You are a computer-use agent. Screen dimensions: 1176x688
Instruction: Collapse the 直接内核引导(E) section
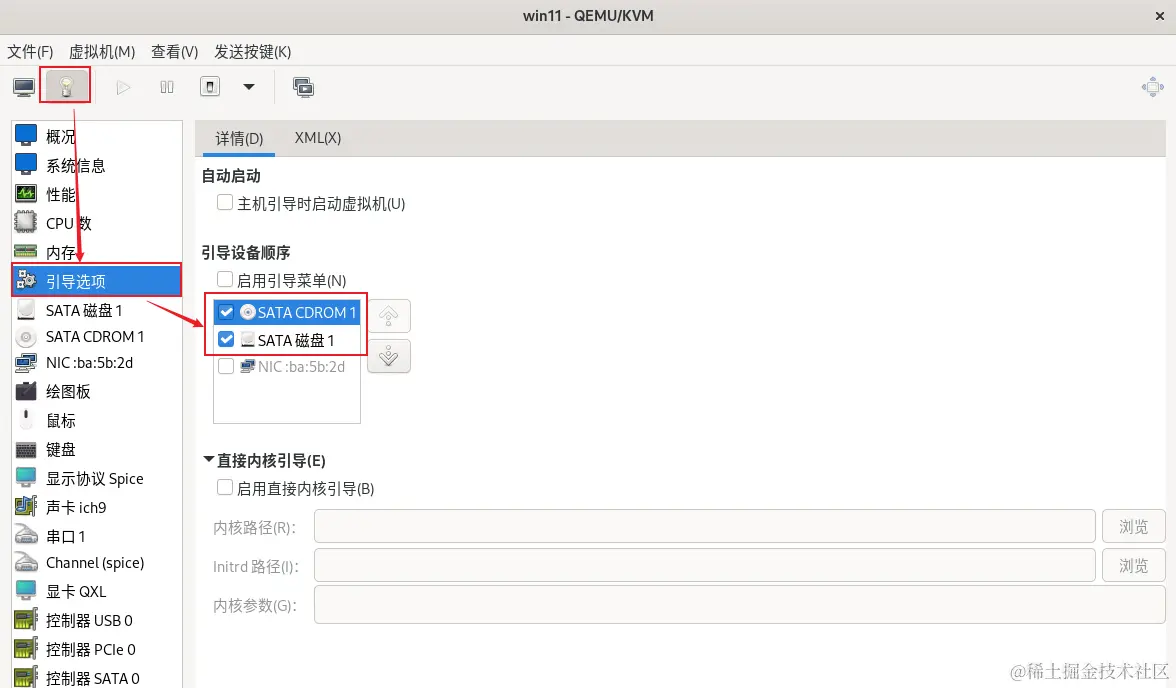(x=209, y=459)
